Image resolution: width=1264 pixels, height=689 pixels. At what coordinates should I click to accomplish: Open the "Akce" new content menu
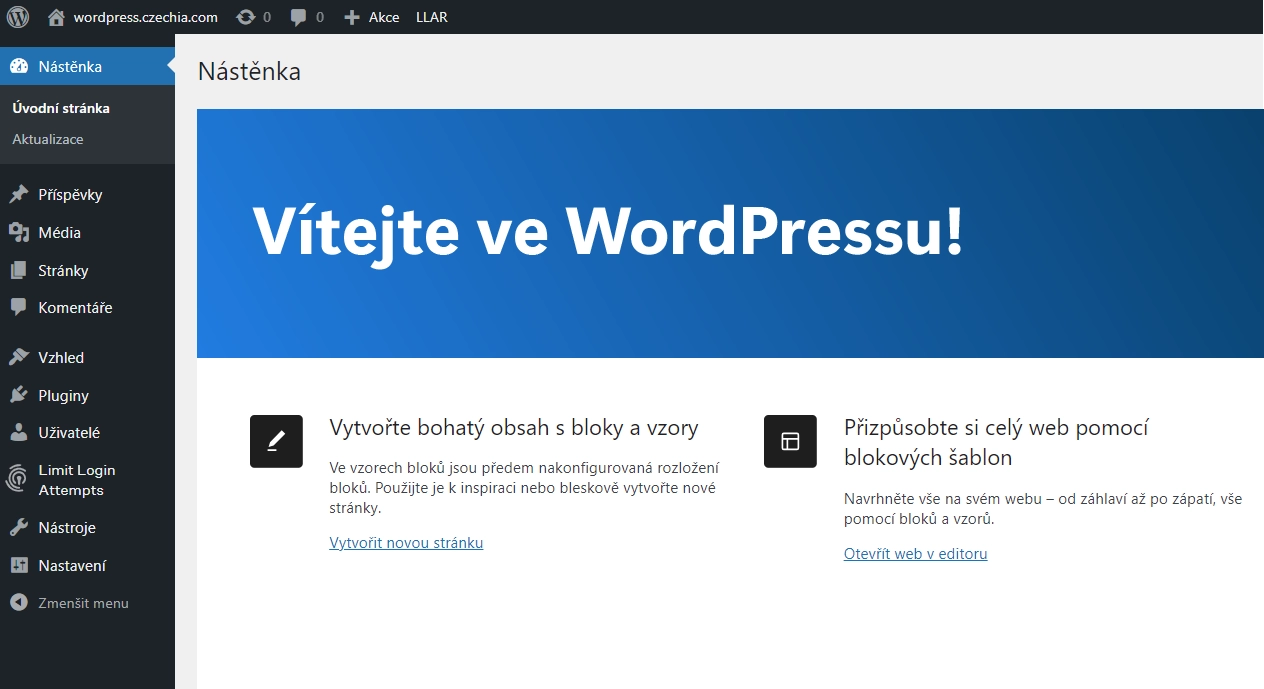[371, 16]
